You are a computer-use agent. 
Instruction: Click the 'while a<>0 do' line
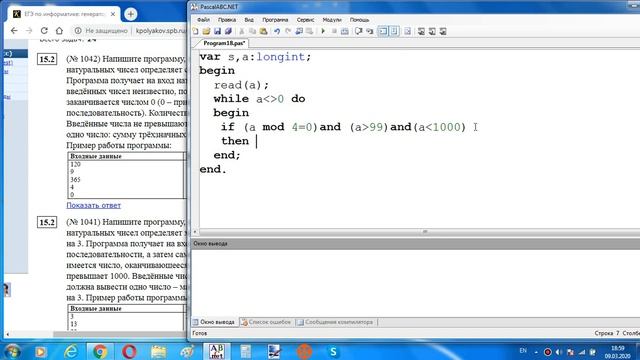[259, 99]
